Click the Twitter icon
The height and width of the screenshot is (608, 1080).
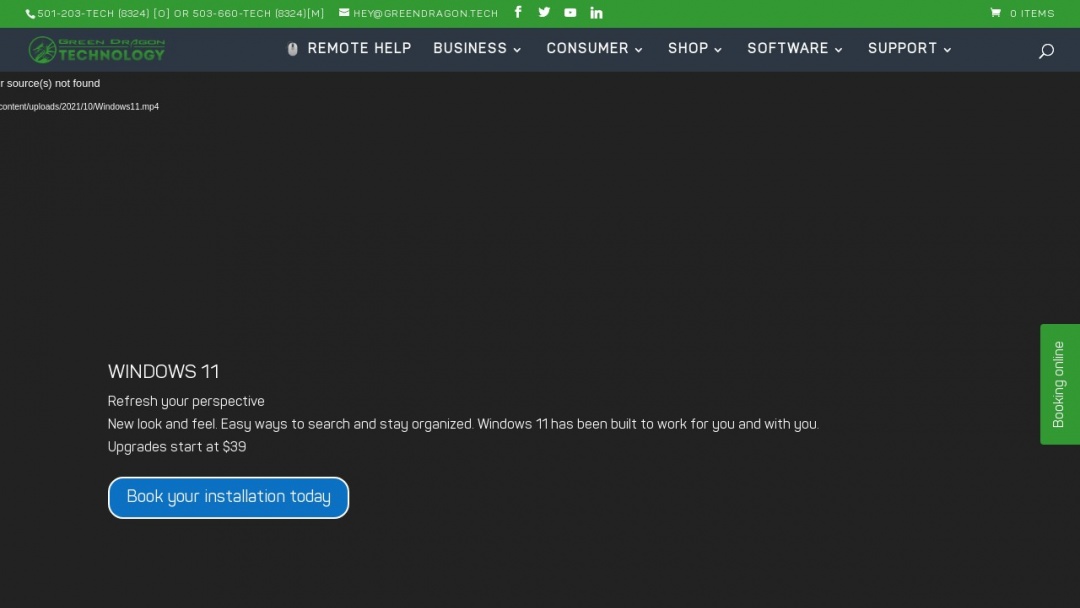[544, 13]
